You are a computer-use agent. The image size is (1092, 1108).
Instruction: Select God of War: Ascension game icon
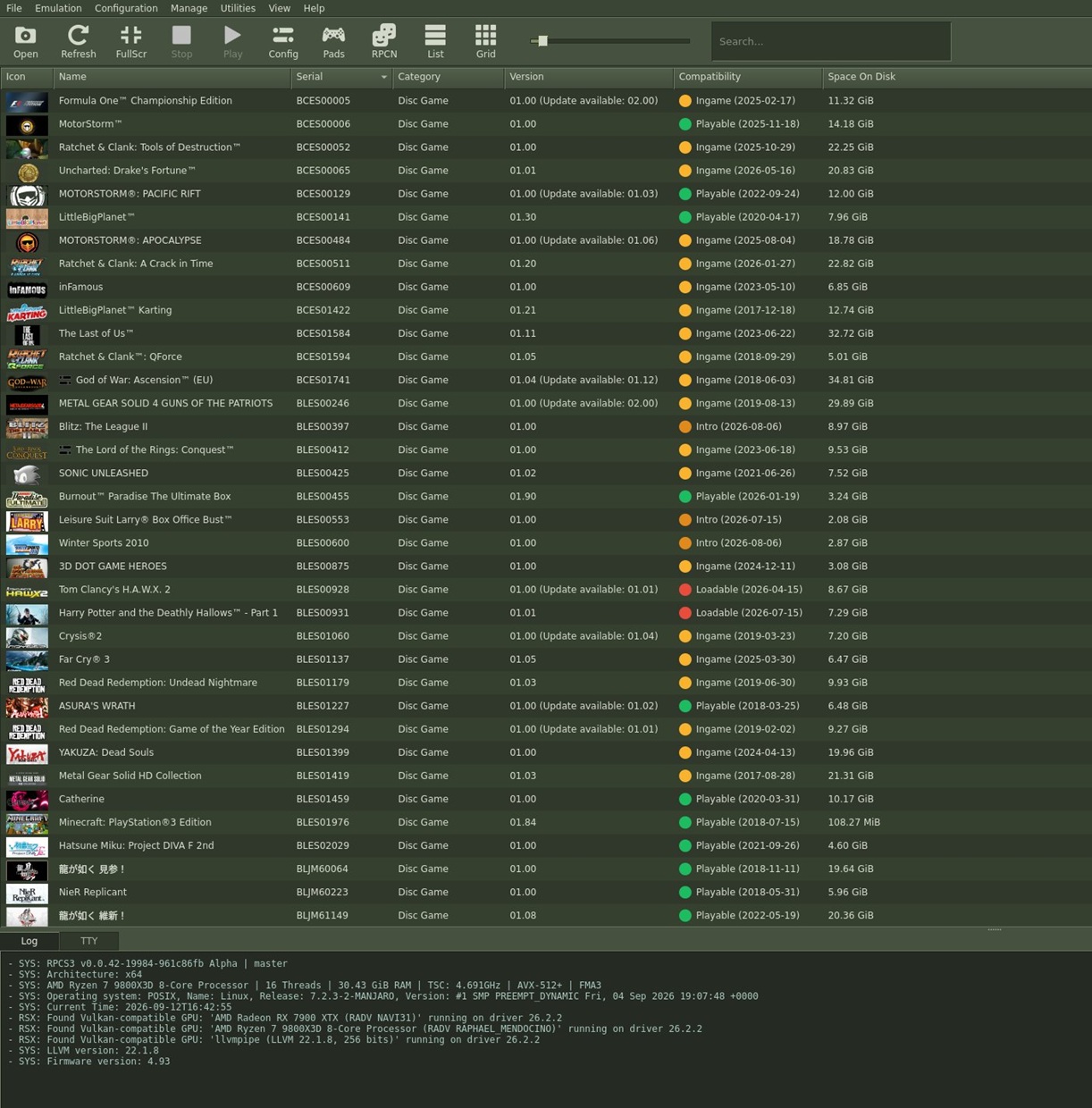27,380
